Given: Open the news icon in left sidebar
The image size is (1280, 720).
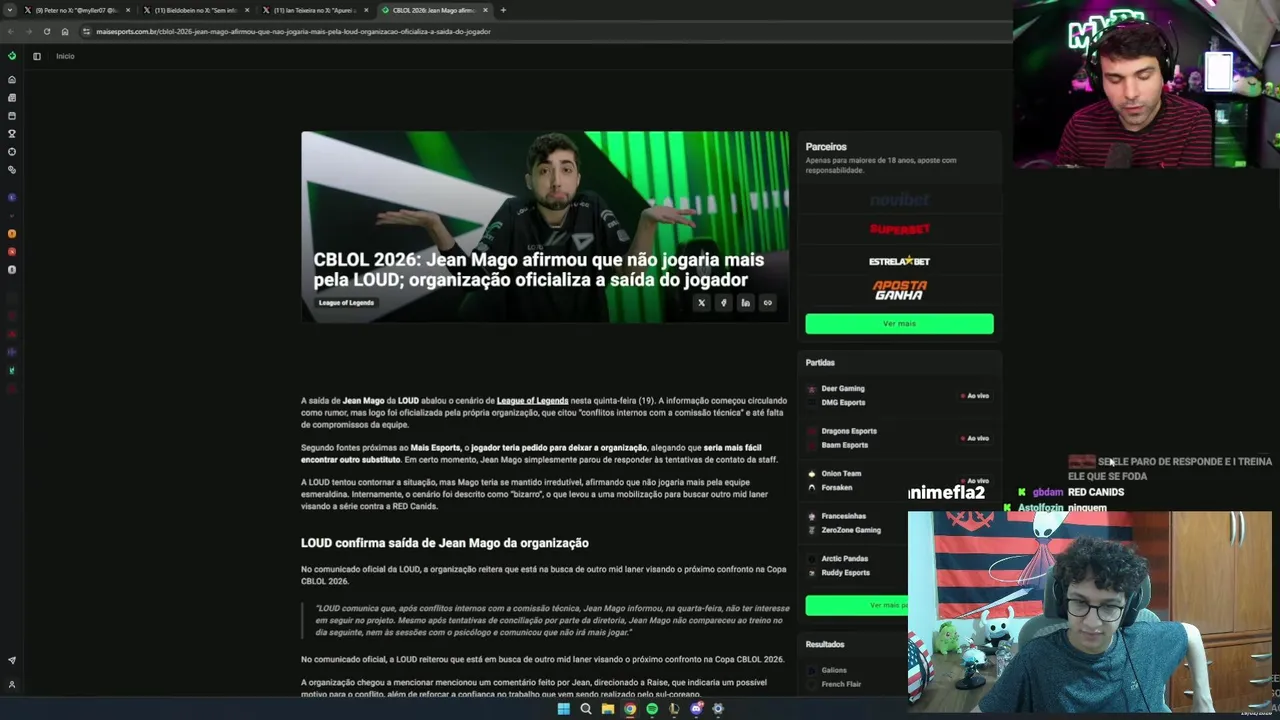Looking at the screenshot, I should pyautogui.click(x=12, y=98).
